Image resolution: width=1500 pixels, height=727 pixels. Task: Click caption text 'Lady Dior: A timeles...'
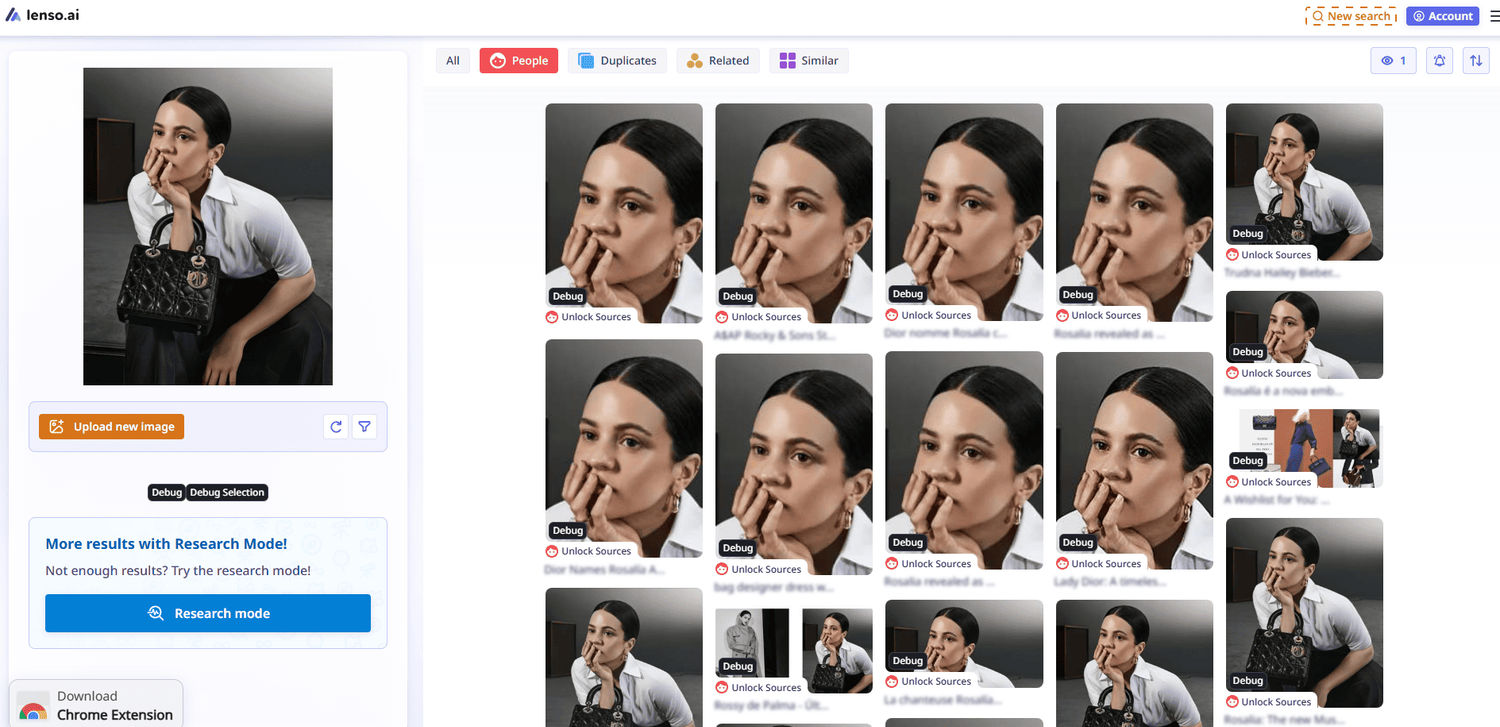coord(1110,582)
